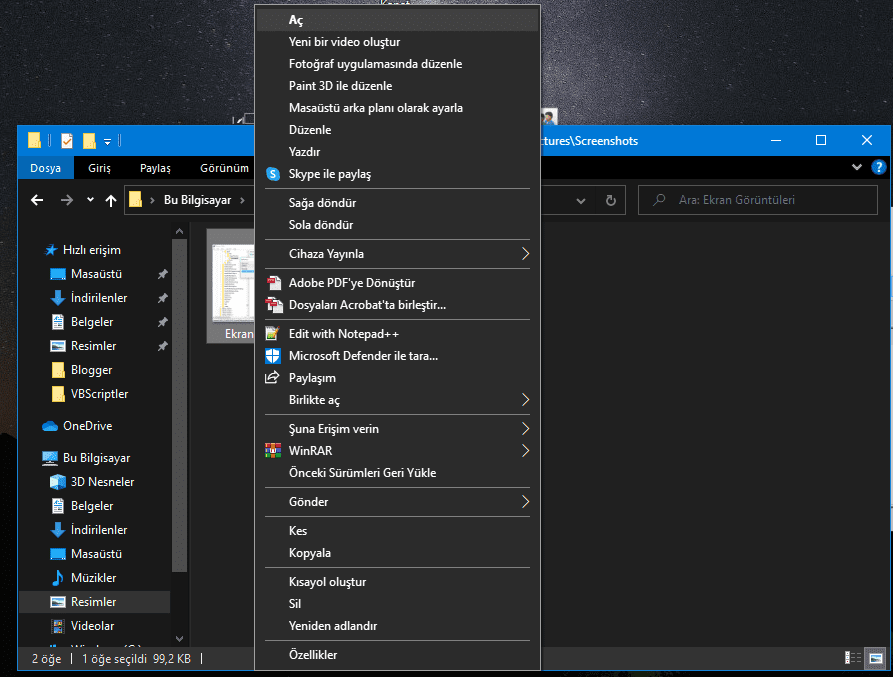The height and width of the screenshot is (677, 893).
Task: Unpin Masaüstü from quick access
Action: coord(162,274)
